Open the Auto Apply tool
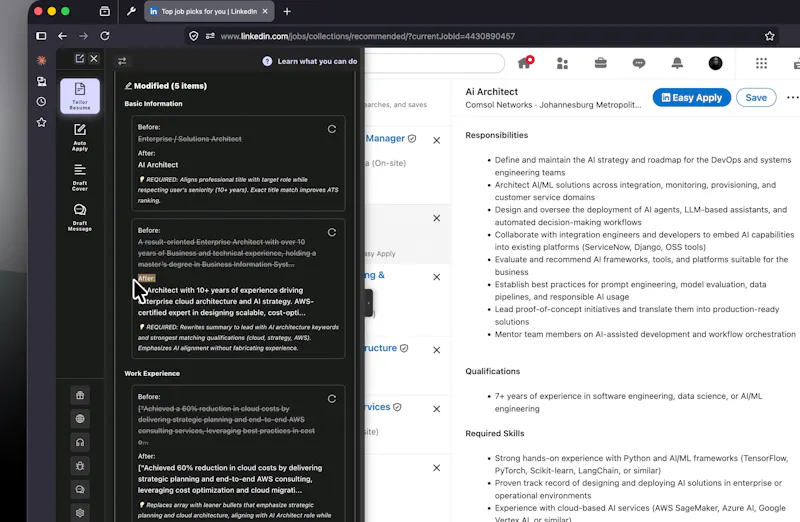The image size is (800, 522). pyautogui.click(x=80, y=137)
